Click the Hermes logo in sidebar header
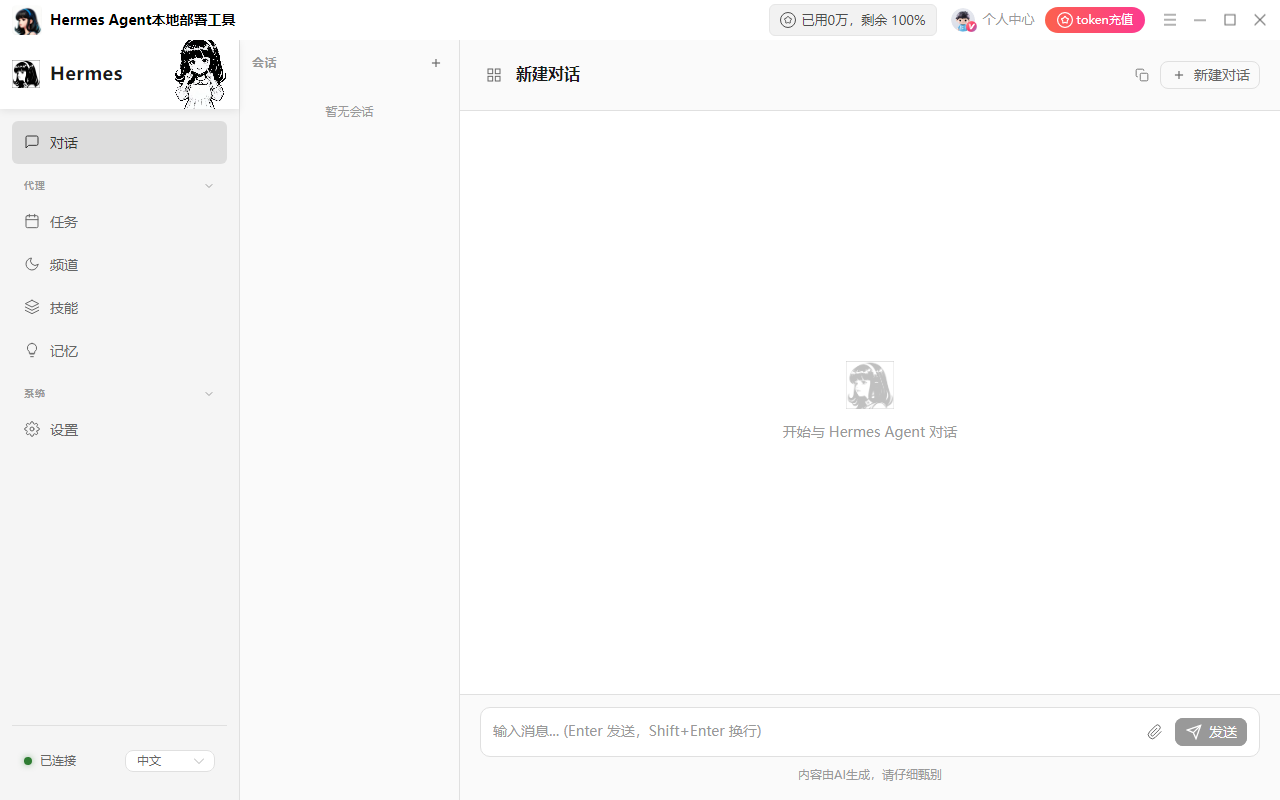1280x800 pixels. click(x=26, y=74)
